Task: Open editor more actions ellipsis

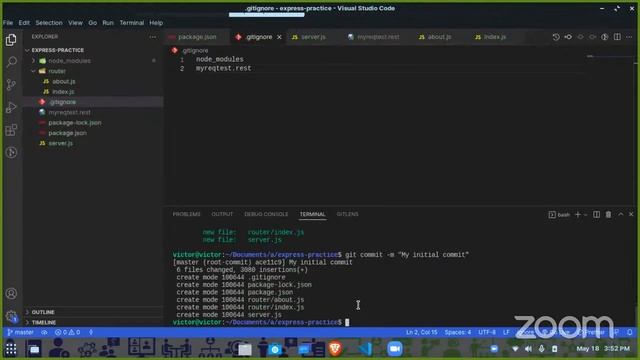Action: pos(629,37)
